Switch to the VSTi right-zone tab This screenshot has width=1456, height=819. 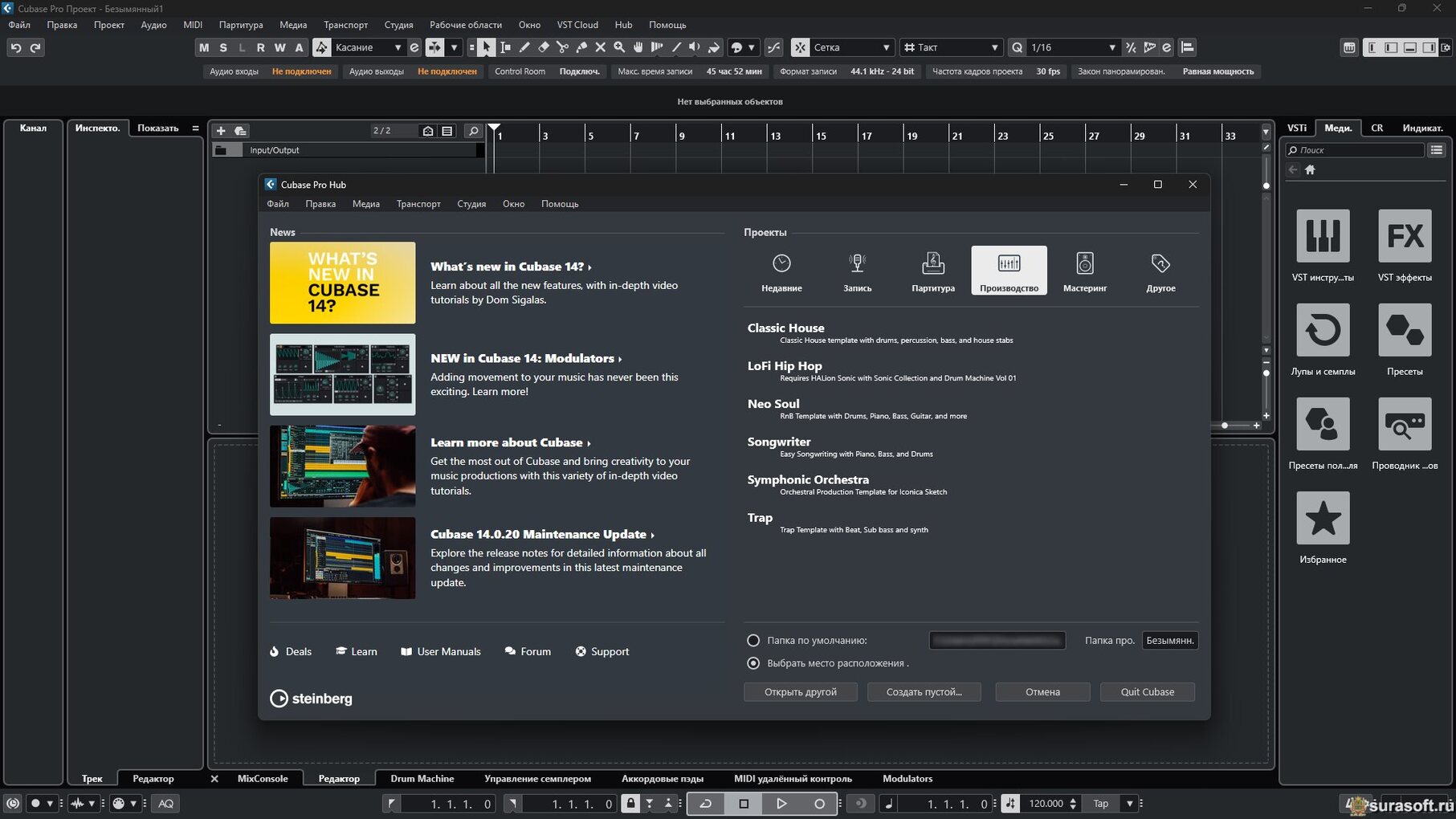(1296, 128)
